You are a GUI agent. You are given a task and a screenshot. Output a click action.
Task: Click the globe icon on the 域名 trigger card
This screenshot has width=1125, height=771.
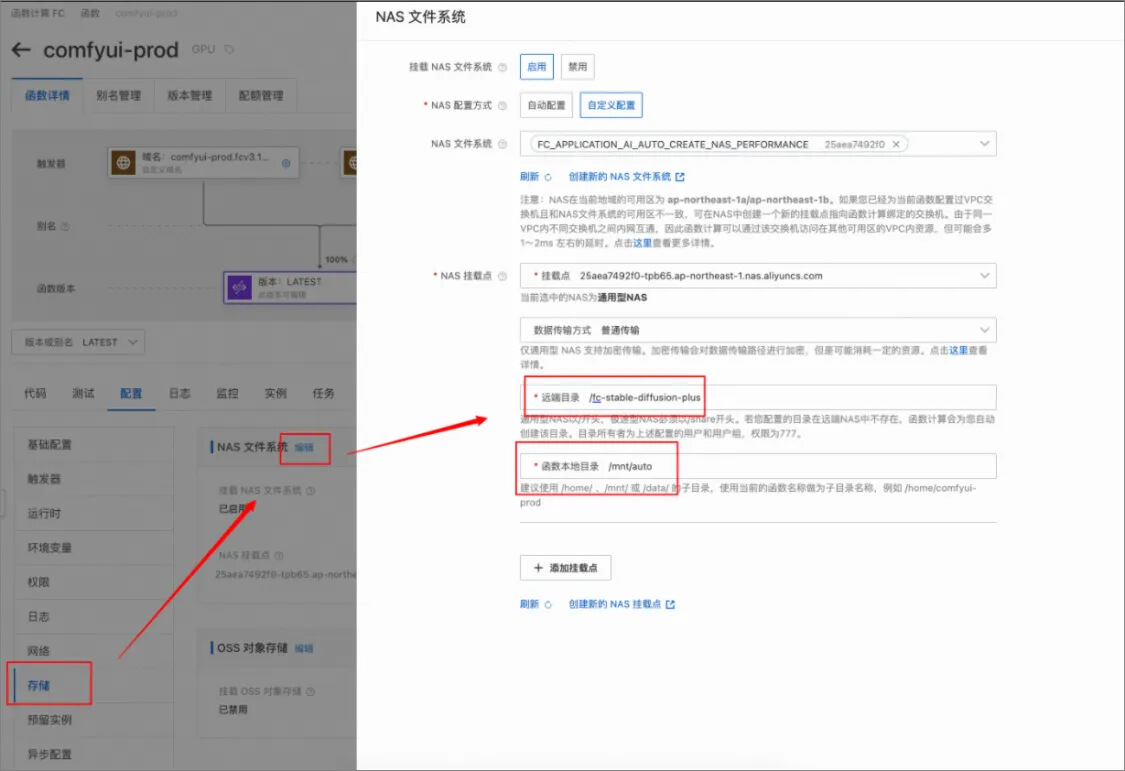pos(124,162)
